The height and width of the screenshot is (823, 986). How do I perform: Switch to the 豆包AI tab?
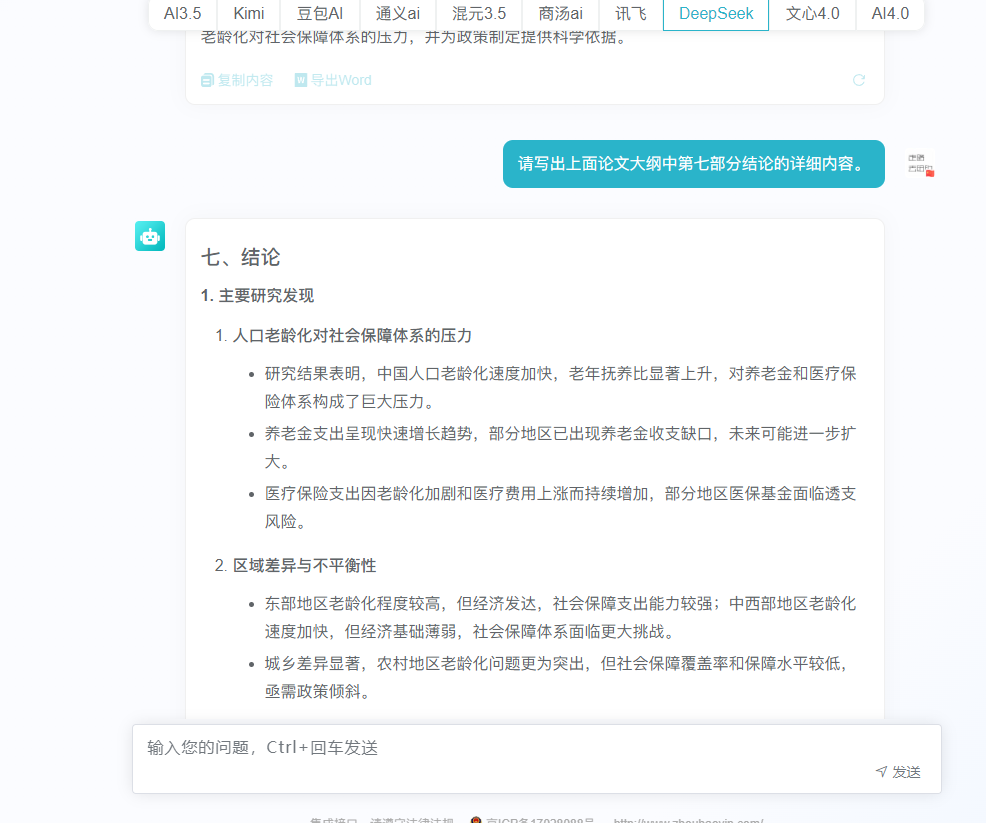click(x=318, y=14)
